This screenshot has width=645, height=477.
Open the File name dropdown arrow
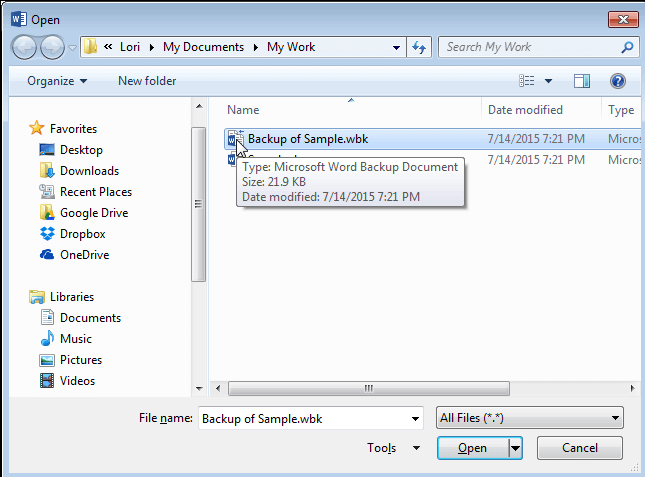415,418
